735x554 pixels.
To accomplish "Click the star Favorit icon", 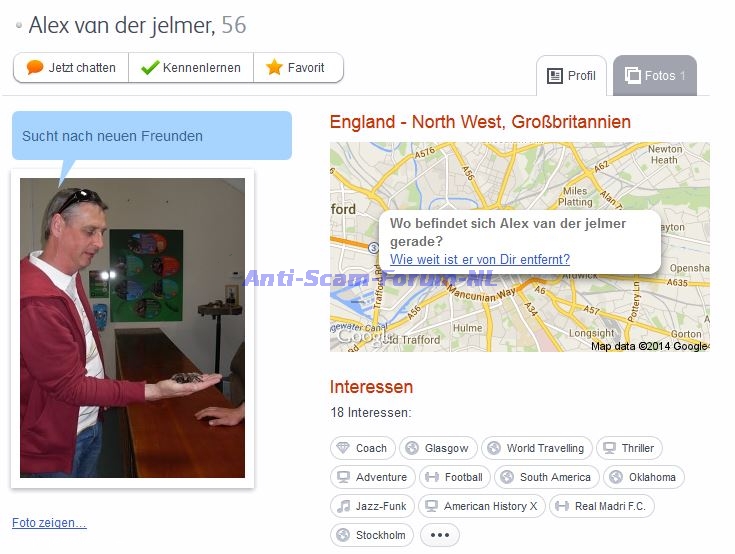I will coord(274,68).
